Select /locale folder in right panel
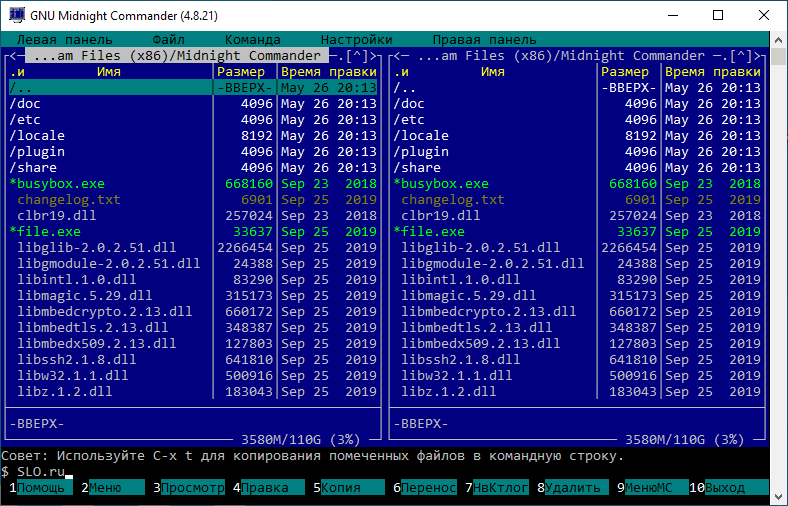788x506 pixels. 577,136
